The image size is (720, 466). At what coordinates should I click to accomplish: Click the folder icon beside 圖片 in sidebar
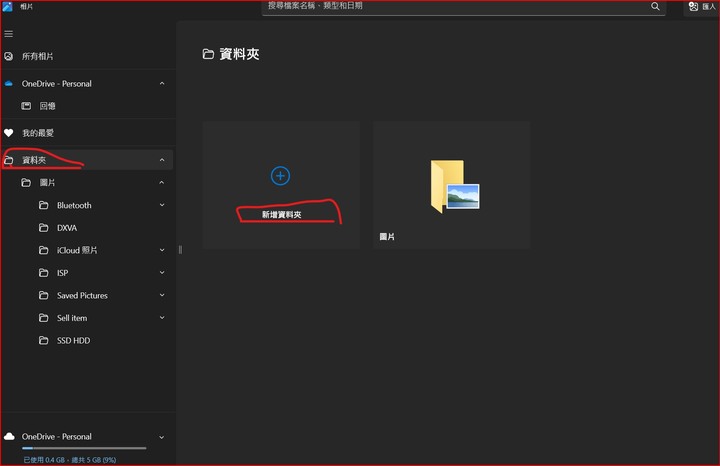point(26,183)
